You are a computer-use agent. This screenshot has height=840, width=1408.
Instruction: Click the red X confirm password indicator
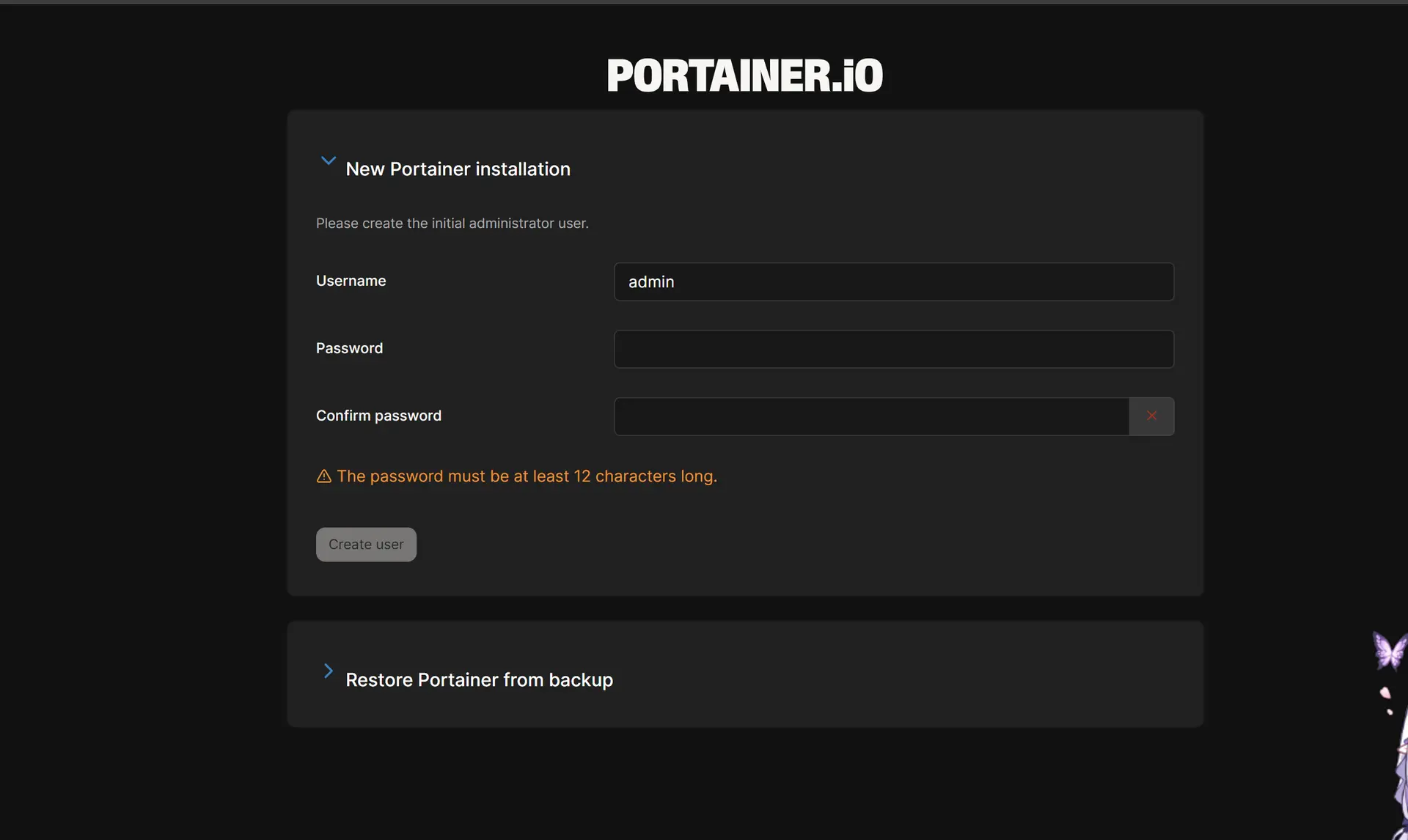(1151, 416)
